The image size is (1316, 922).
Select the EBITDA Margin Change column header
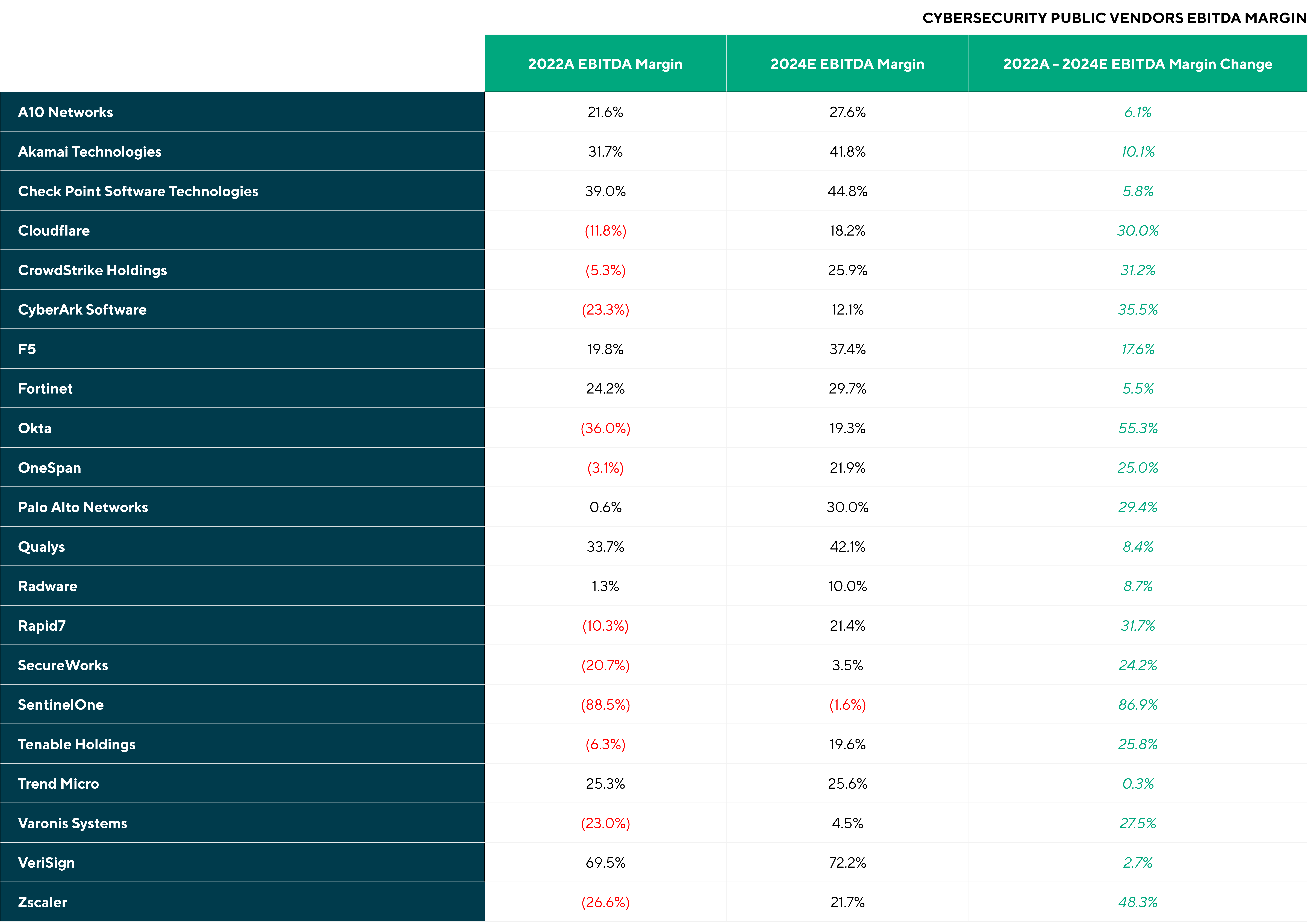pyautogui.click(x=1137, y=64)
